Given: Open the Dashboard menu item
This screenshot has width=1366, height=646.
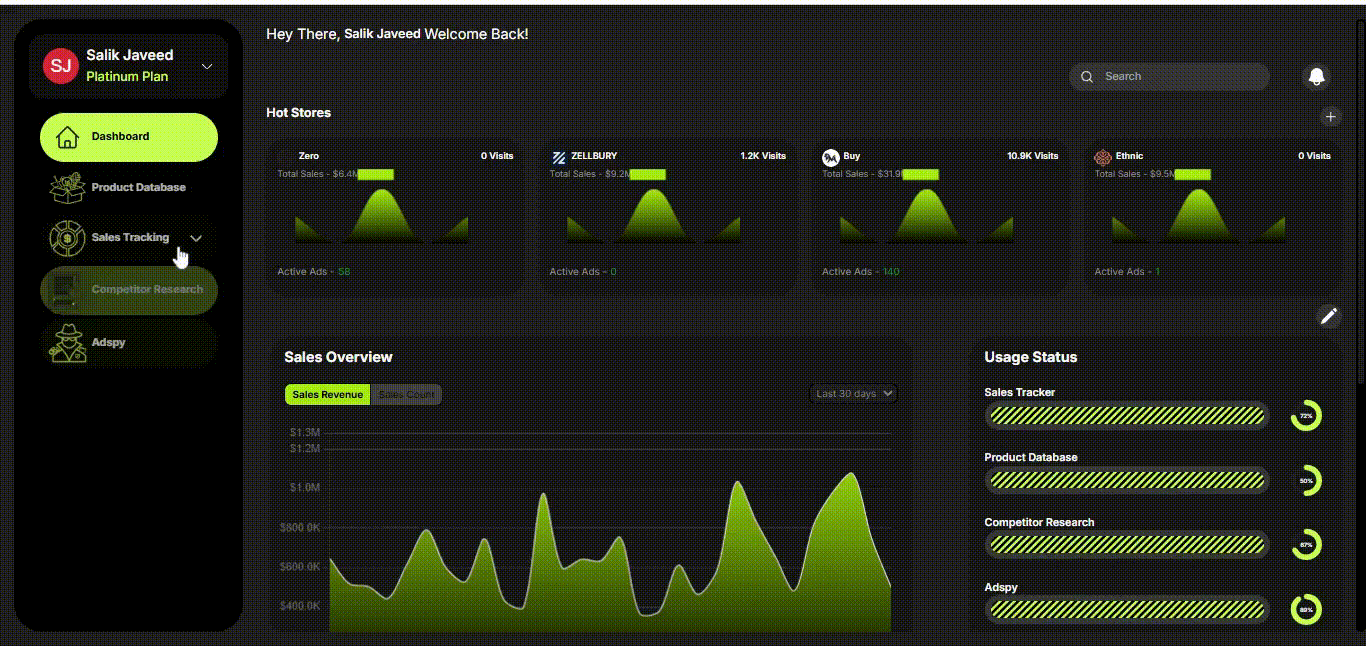Looking at the screenshot, I should pos(128,137).
